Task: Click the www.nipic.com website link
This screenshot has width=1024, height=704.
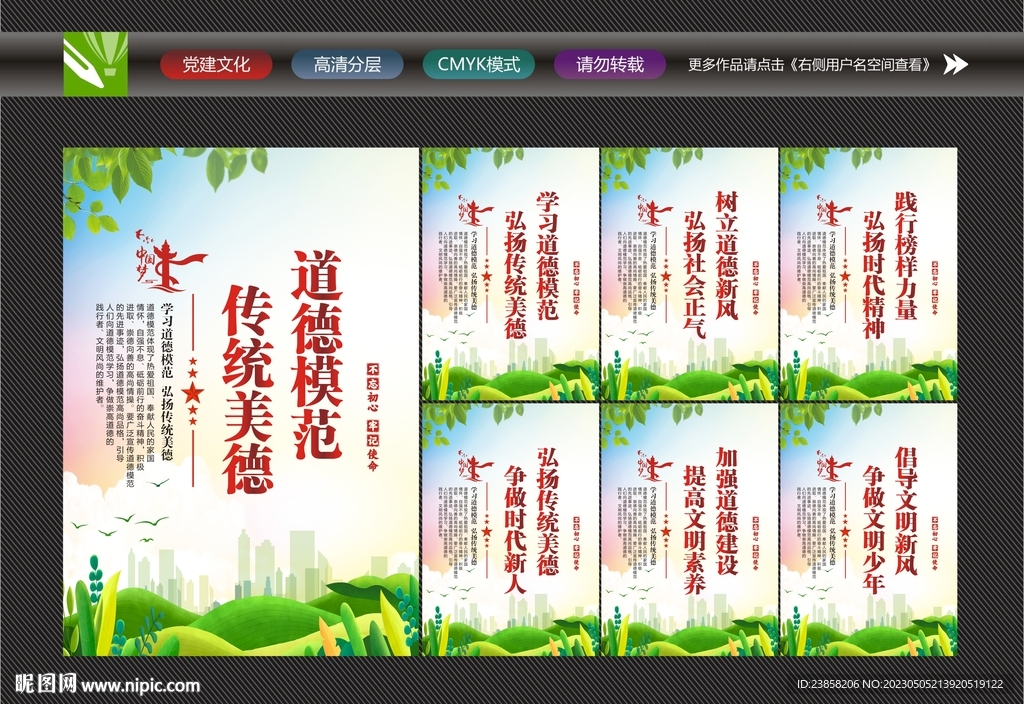Action: click(x=140, y=685)
